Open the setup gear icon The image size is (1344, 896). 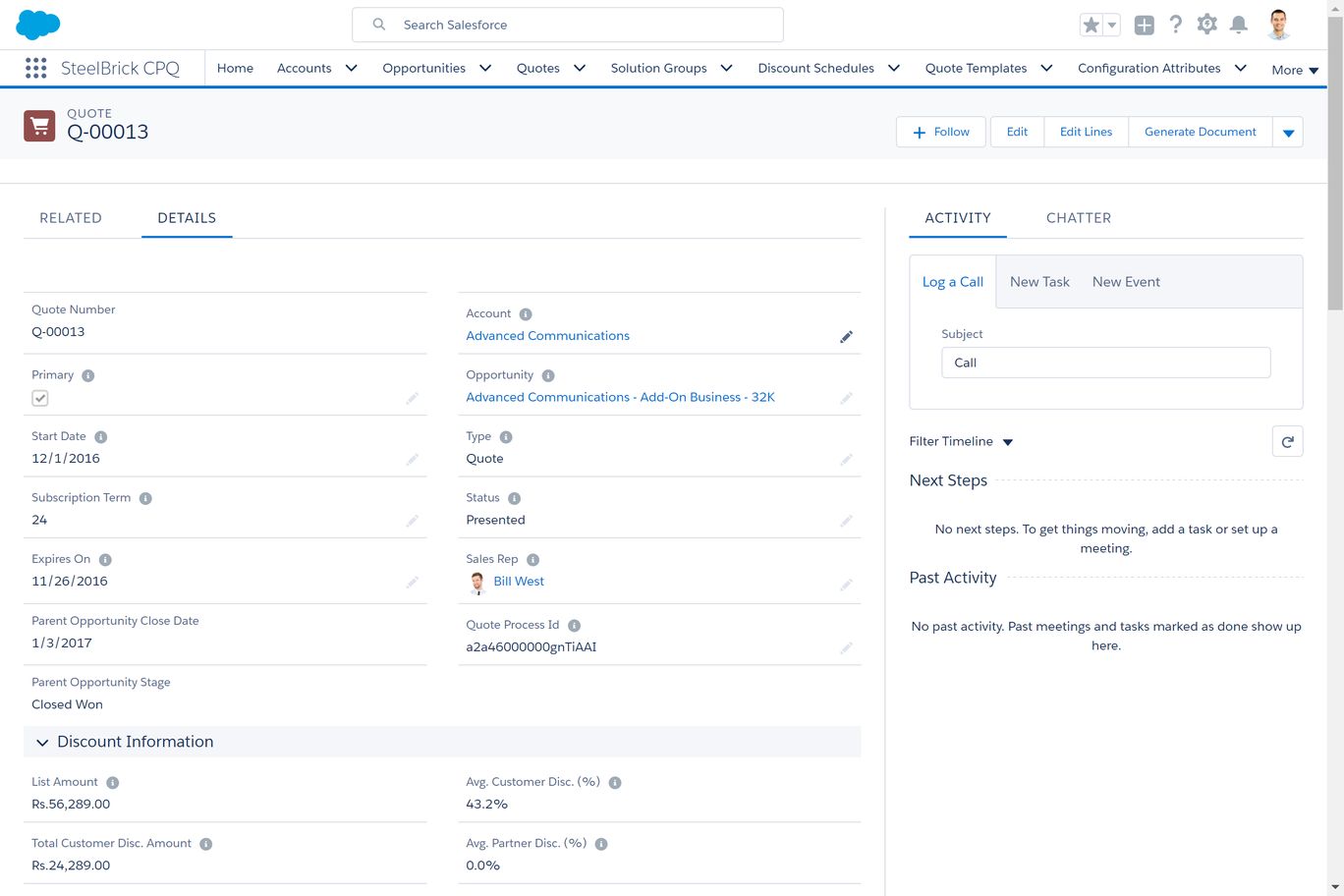pos(1206,25)
